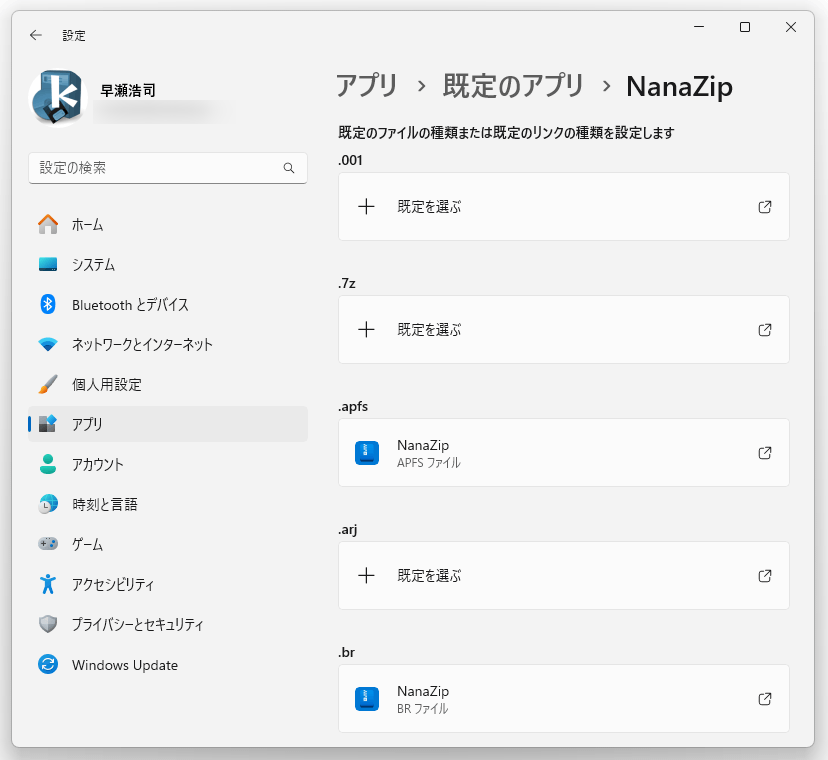Click the back arrow in title bar
Screen dimensions: 828x760
(35, 35)
